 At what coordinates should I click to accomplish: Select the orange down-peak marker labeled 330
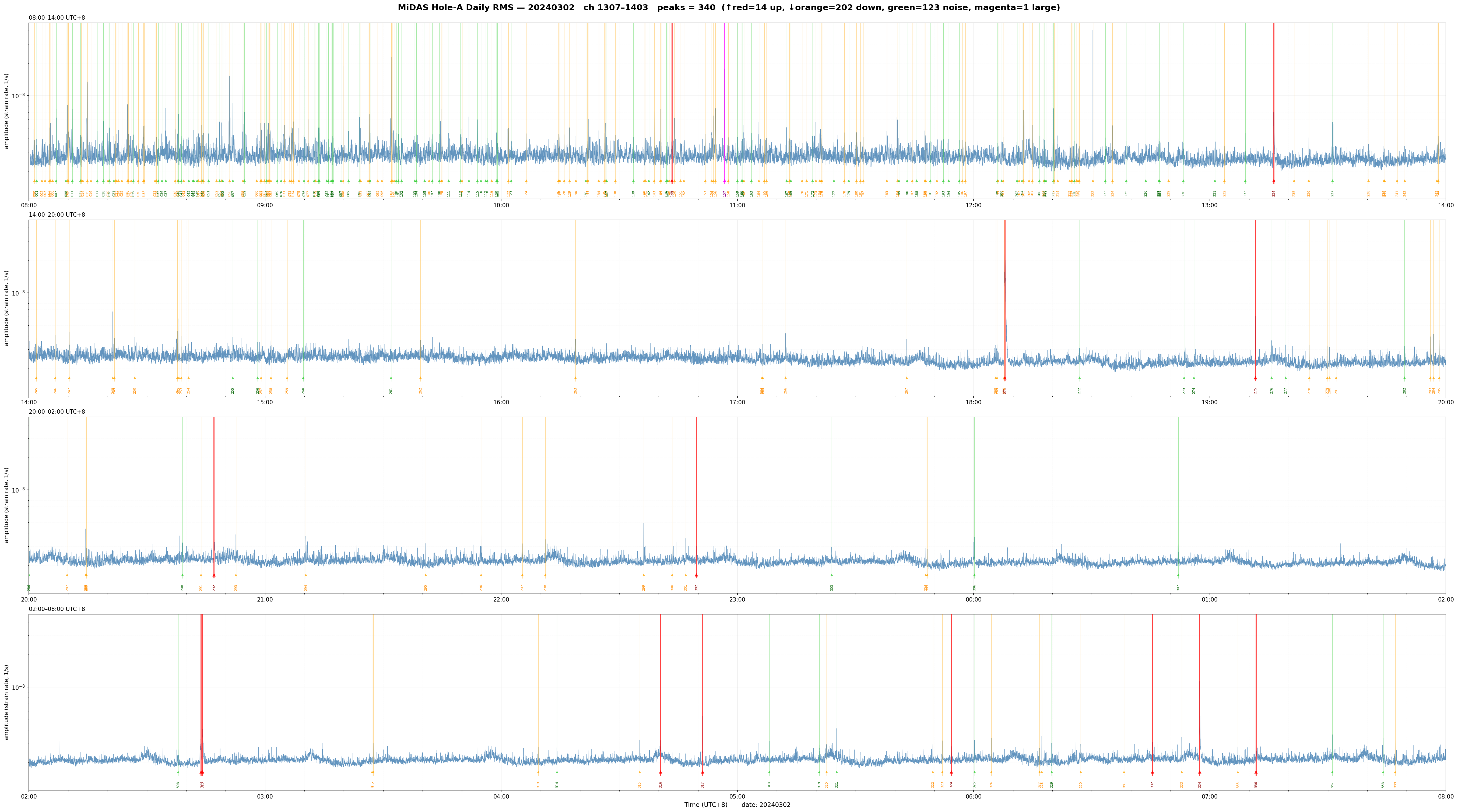coord(1080,772)
